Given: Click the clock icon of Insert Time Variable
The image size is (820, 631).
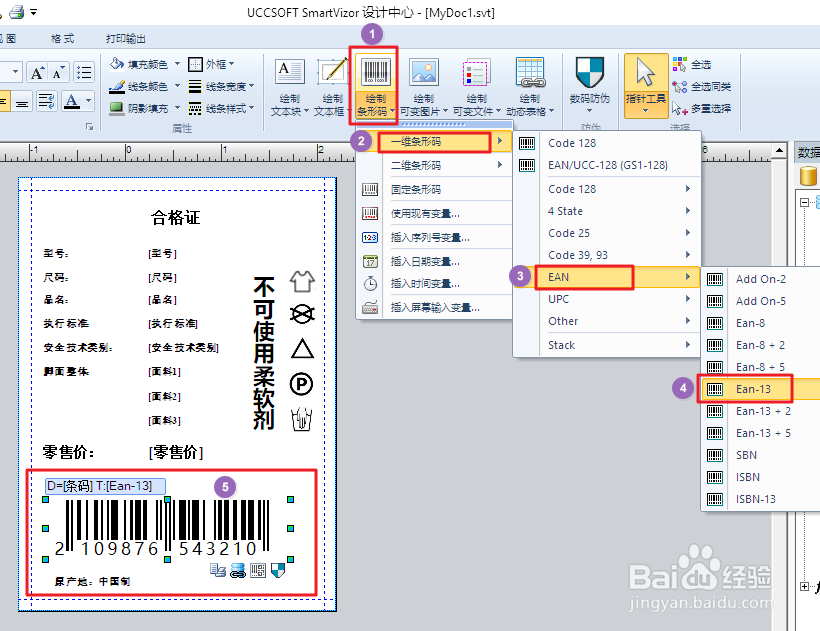Looking at the screenshot, I should click(x=370, y=283).
